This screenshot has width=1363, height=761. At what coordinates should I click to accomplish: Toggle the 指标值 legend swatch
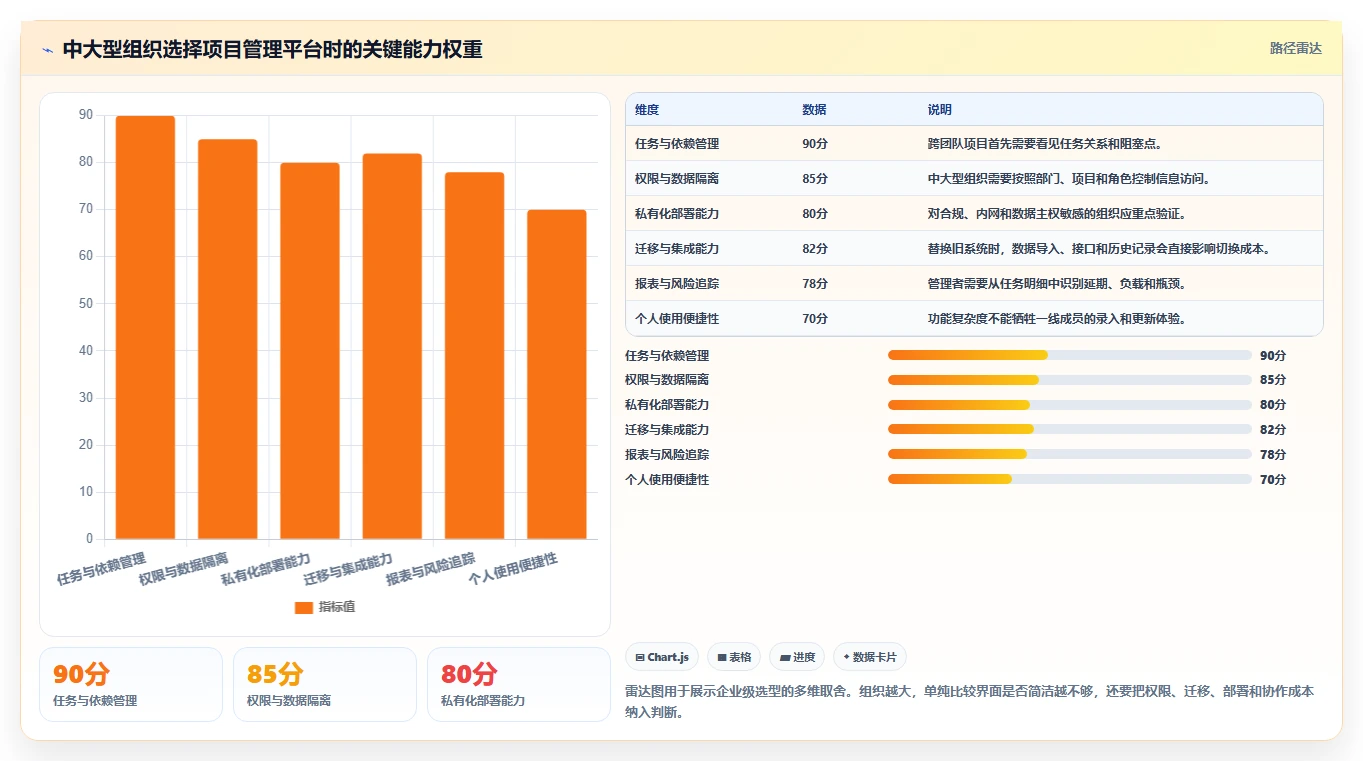[x=304, y=607]
